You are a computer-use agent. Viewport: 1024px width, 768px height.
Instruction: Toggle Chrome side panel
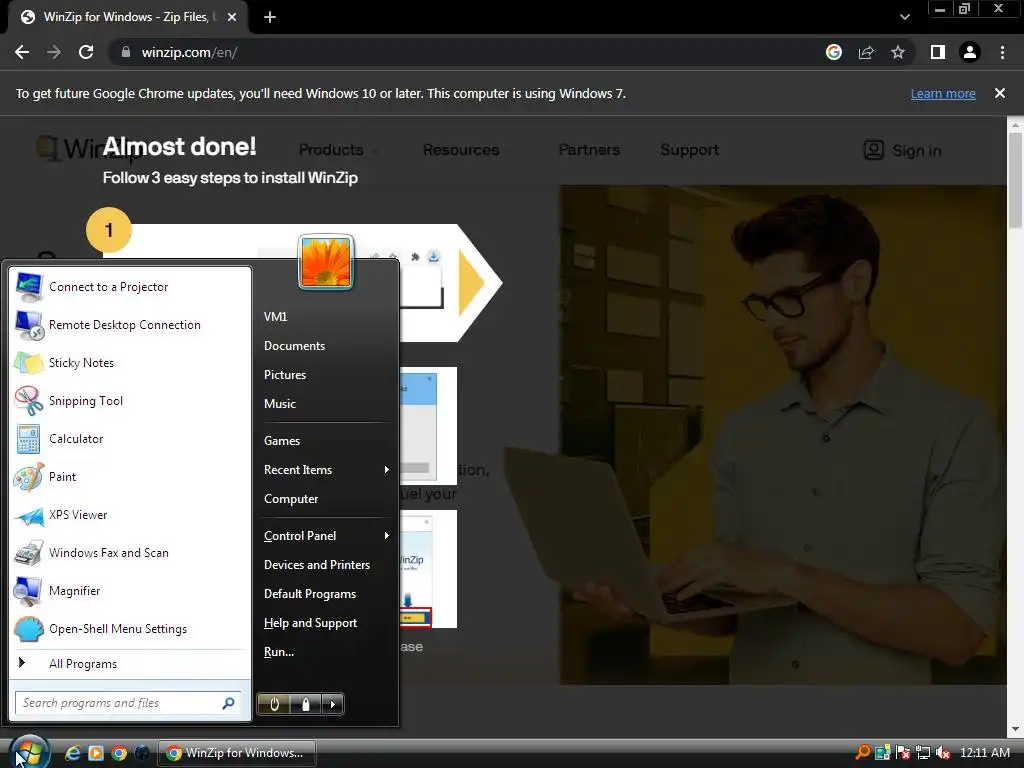click(938, 52)
